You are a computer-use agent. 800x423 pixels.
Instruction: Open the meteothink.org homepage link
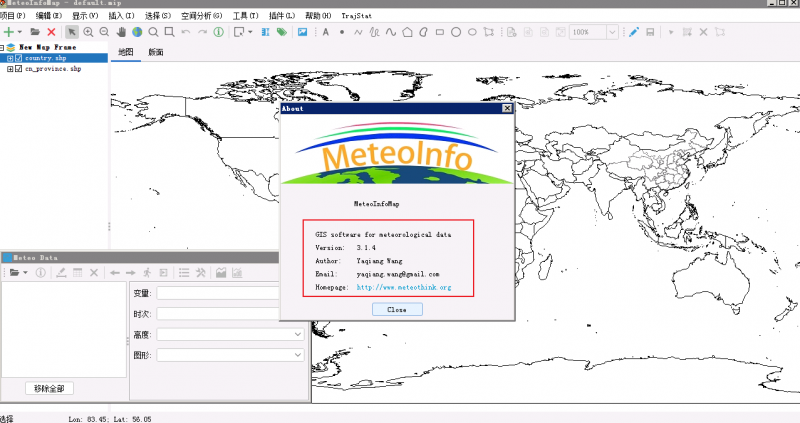pos(404,287)
